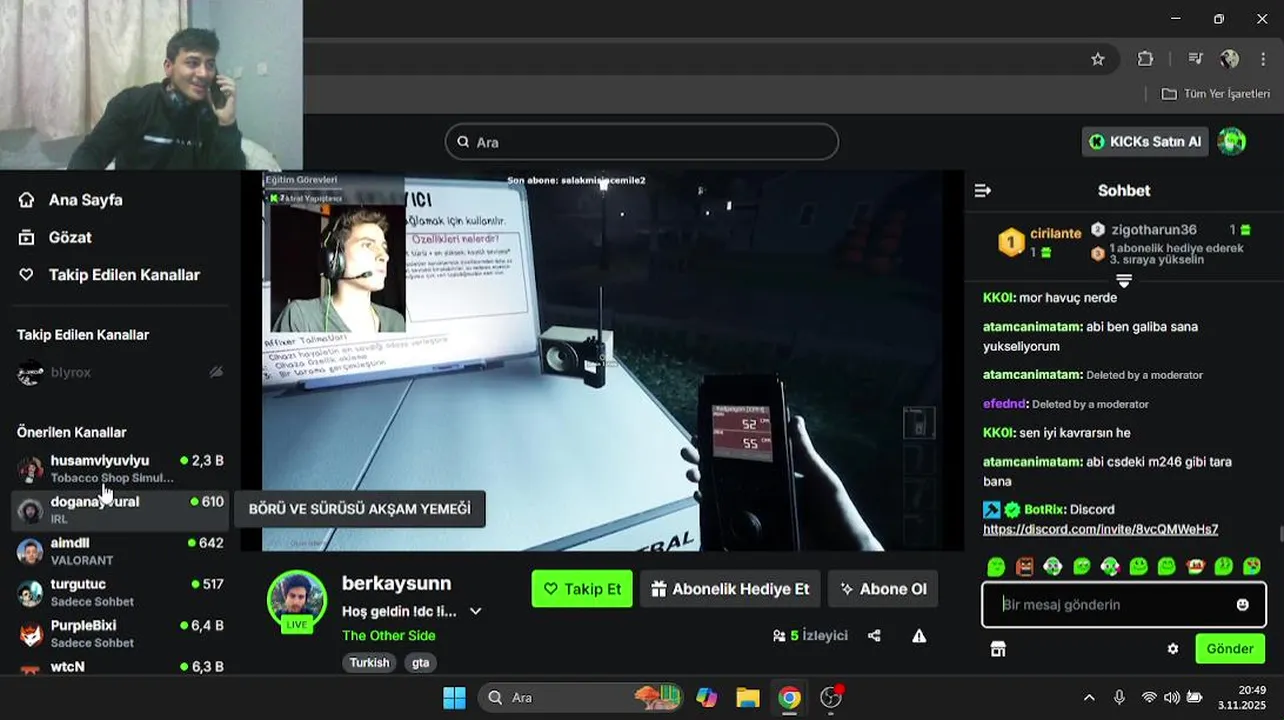
Task: Insert the last heart-eyes green emote
Action: tap(1251, 567)
